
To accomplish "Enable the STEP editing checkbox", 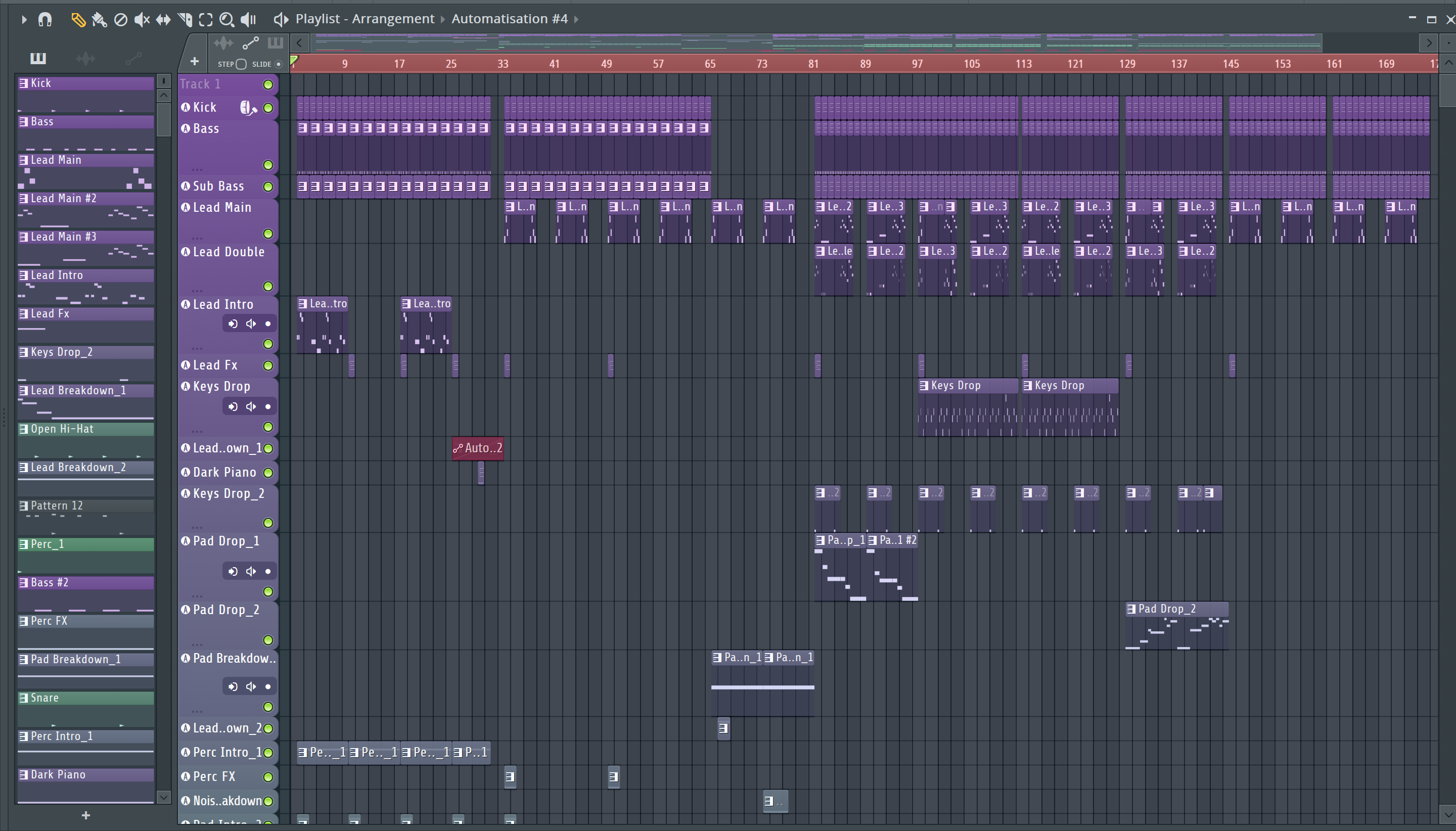I will click(x=241, y=64).
